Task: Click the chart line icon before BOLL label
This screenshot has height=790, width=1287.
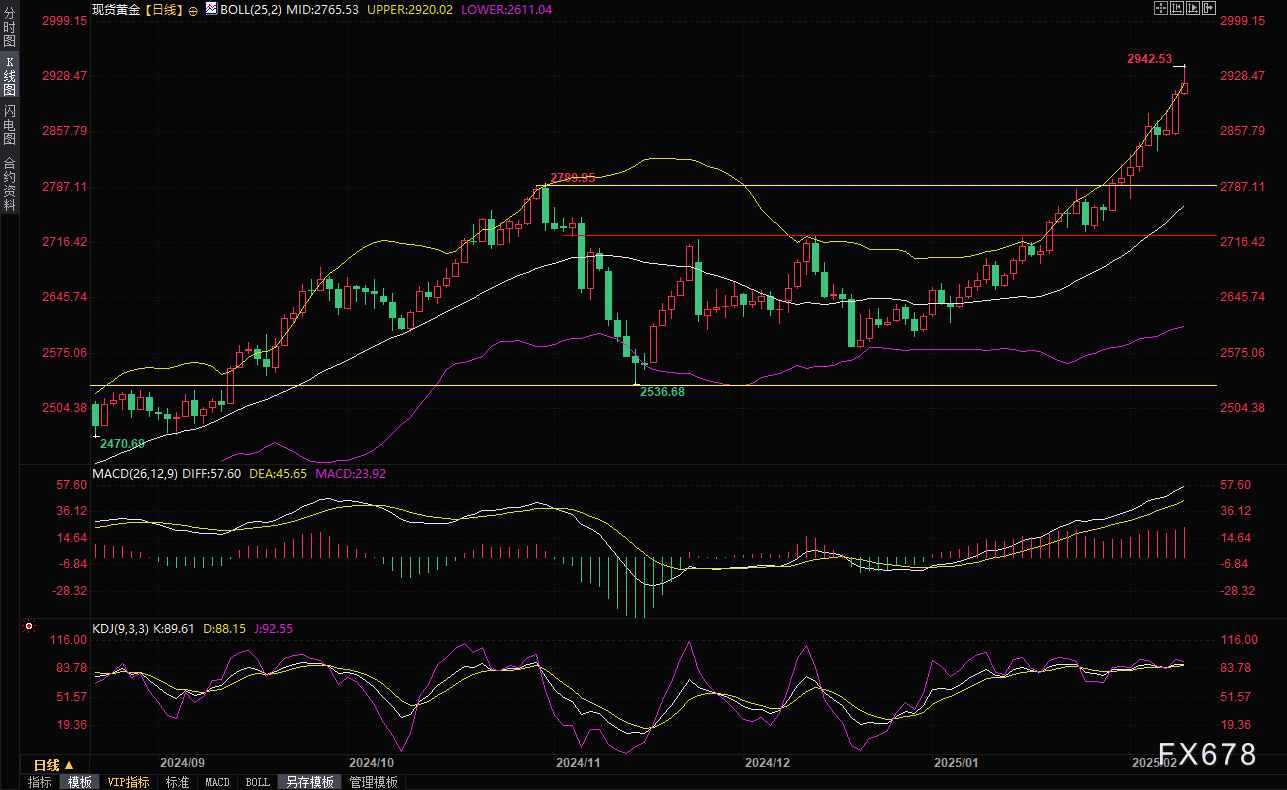Action: [210, 8]
